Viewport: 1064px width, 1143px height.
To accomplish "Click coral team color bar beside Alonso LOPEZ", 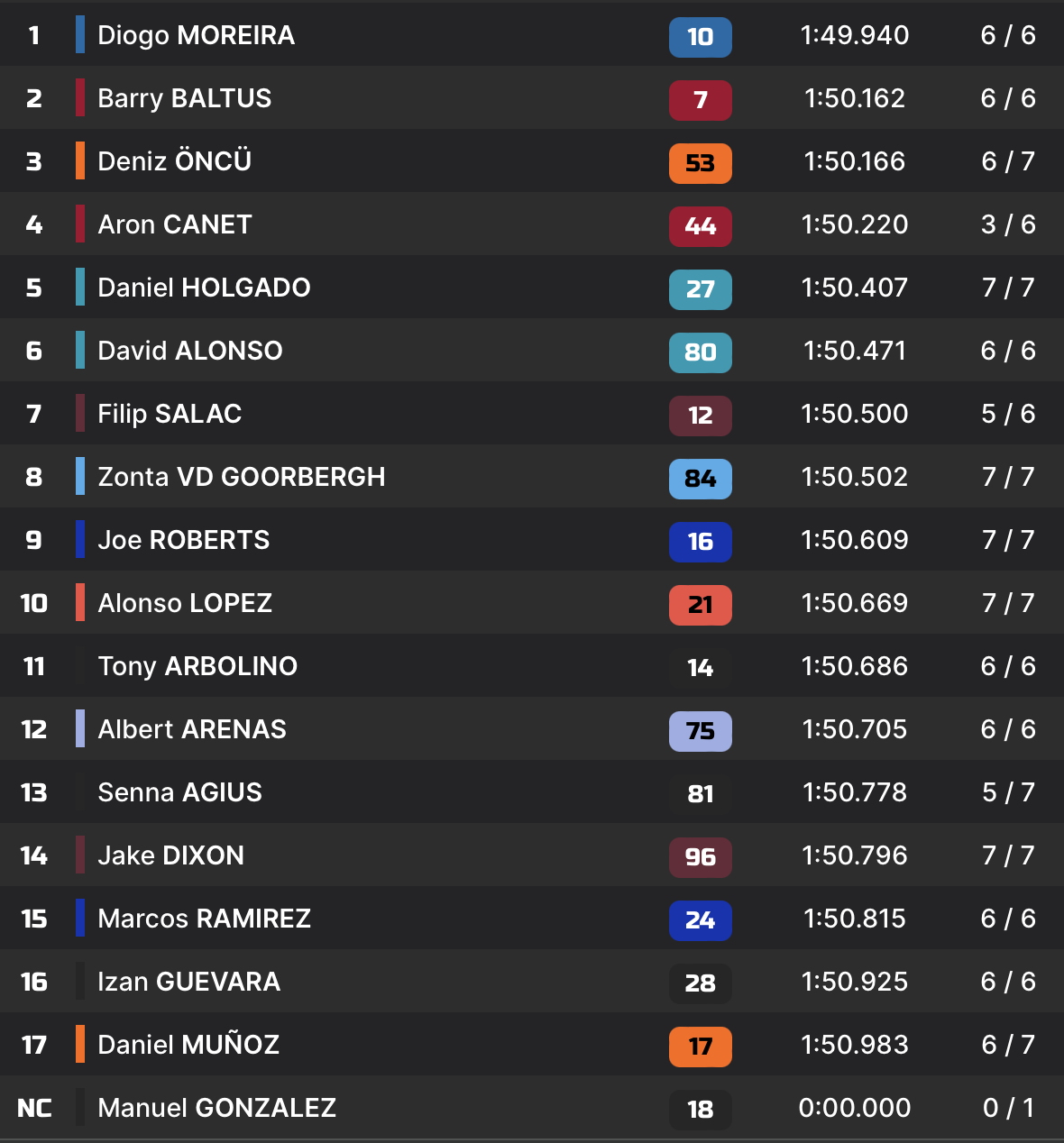I will (80, 603).
